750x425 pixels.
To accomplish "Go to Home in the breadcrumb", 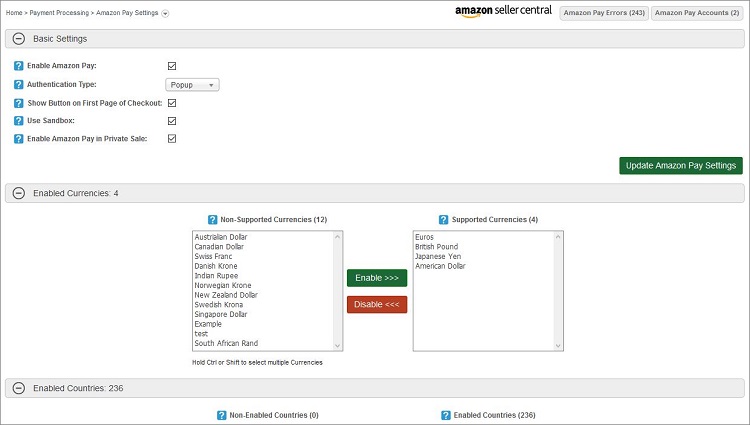I will [x=14, y=13].
